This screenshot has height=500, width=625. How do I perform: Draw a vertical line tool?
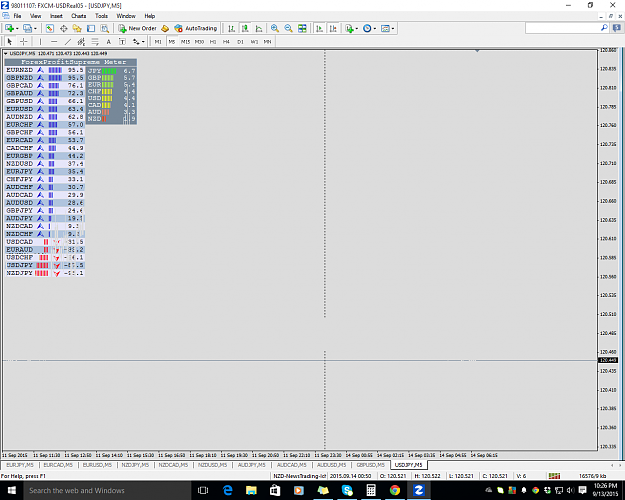click(x=40, y=41)
